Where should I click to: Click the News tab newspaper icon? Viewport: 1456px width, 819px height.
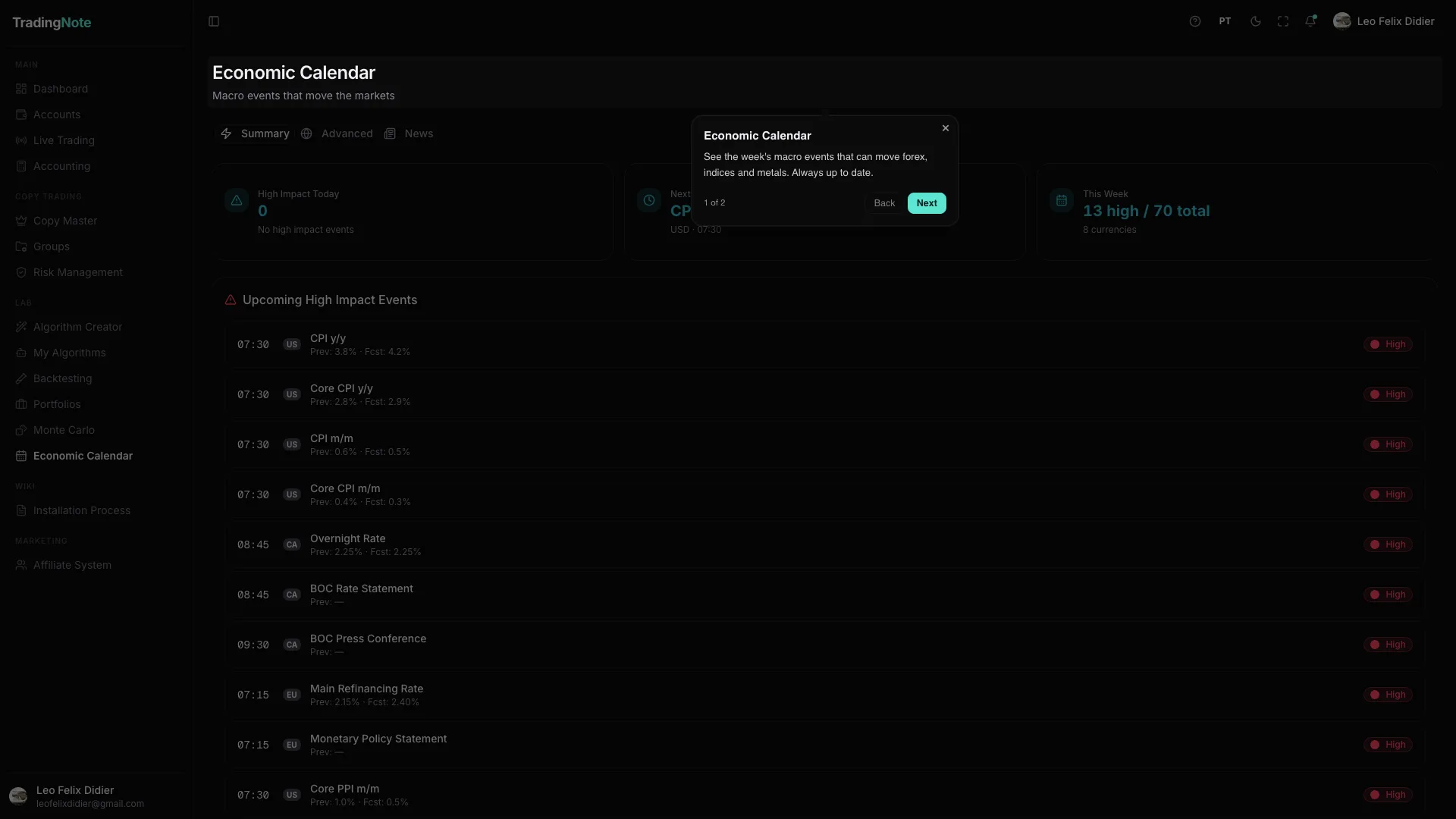click(390, 133)
